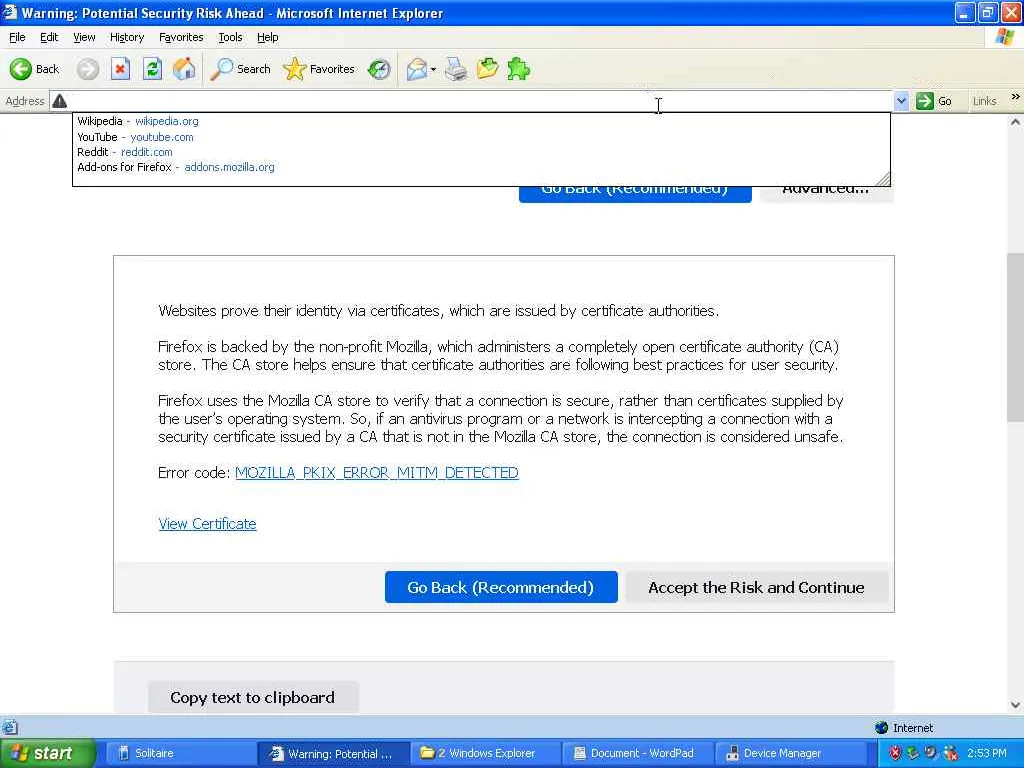Click the IE icon in the title bar
This screenshot has width=1024, height=768.
(9, 12)
